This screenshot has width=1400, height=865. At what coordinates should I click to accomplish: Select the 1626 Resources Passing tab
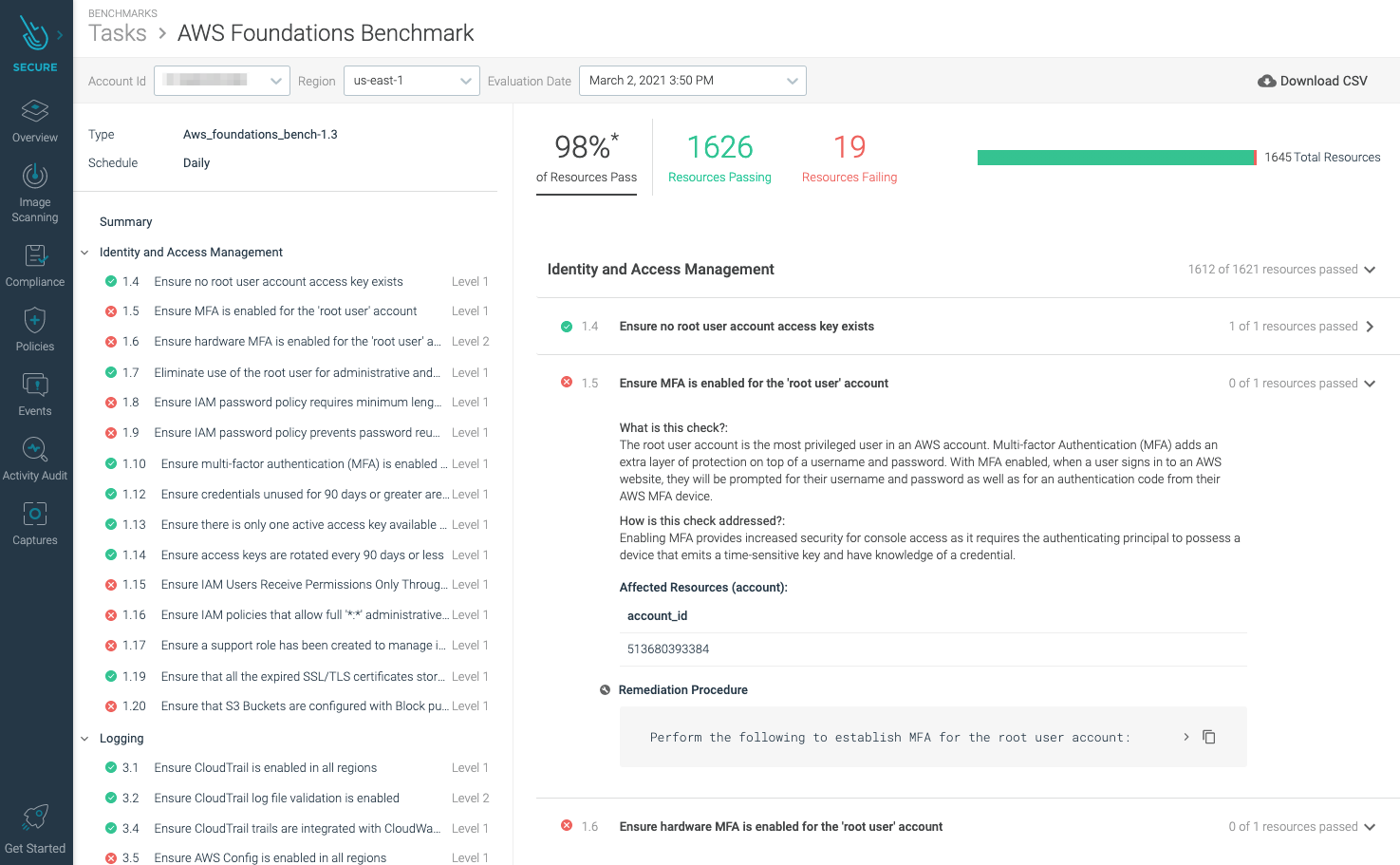719,157
